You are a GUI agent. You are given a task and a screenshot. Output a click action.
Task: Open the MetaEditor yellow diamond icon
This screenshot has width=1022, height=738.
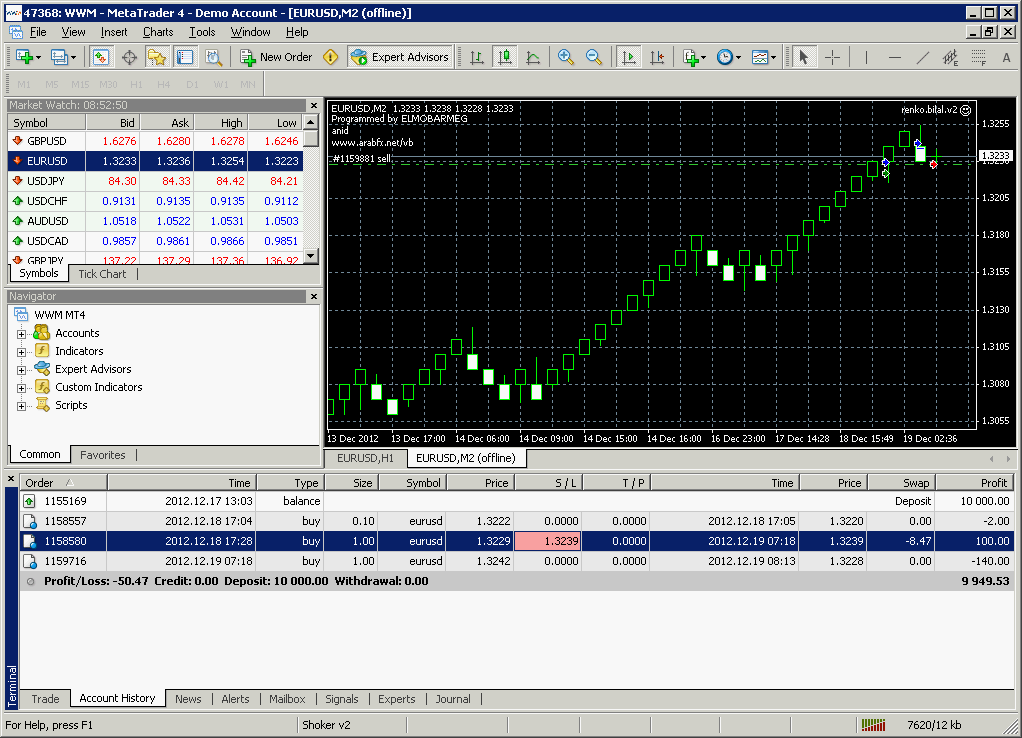coord(330,57)
